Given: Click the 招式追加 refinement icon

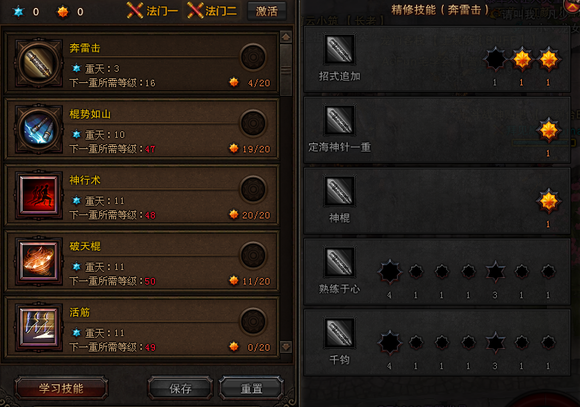Looking at the screenshot, I should 339,49.
